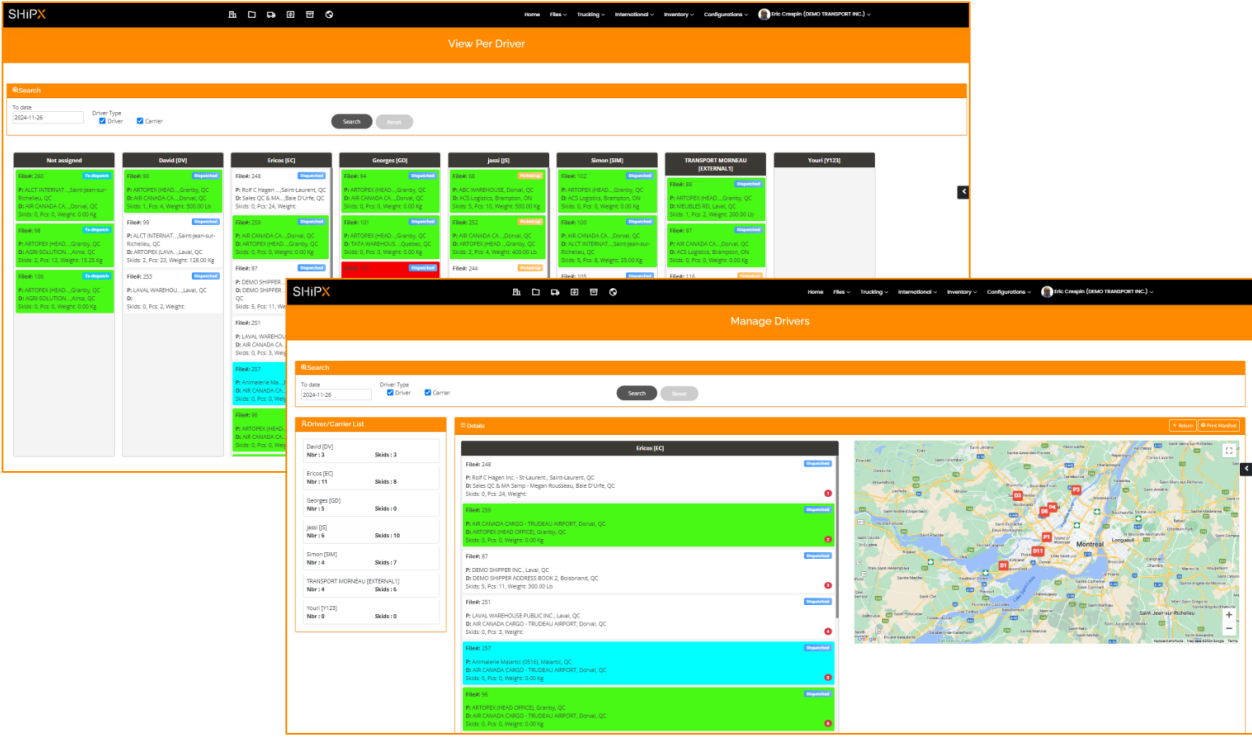The width and height of the screenshot is (1252, 738).
Task: Select map marker P3
Action: [x=1076, y=490]
